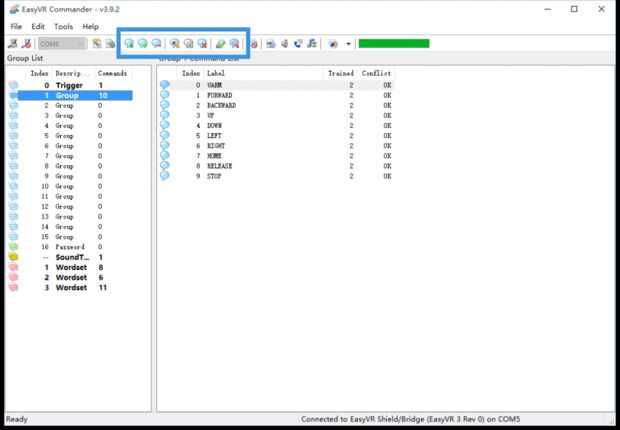Click the Label column header
Viewport: 620px width, 430px height.
(x=216, y=73)
